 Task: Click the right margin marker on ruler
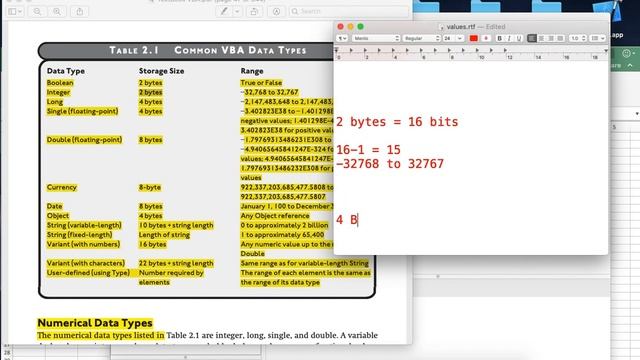[x=606, y=51]
